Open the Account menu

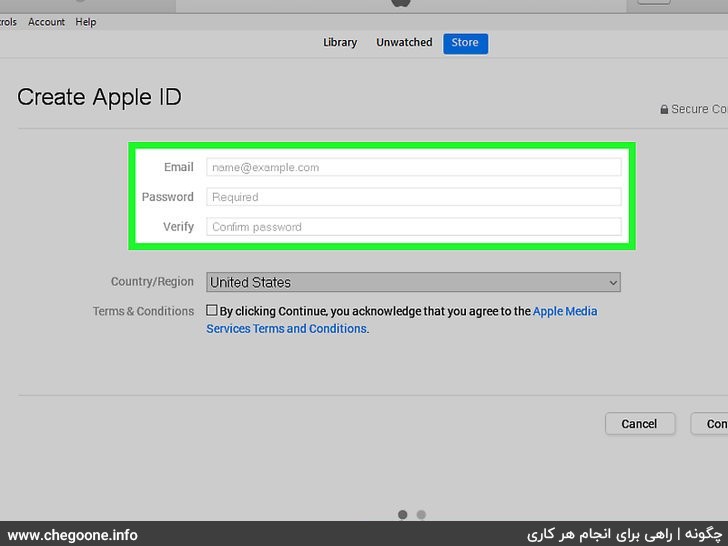[46, 22]
